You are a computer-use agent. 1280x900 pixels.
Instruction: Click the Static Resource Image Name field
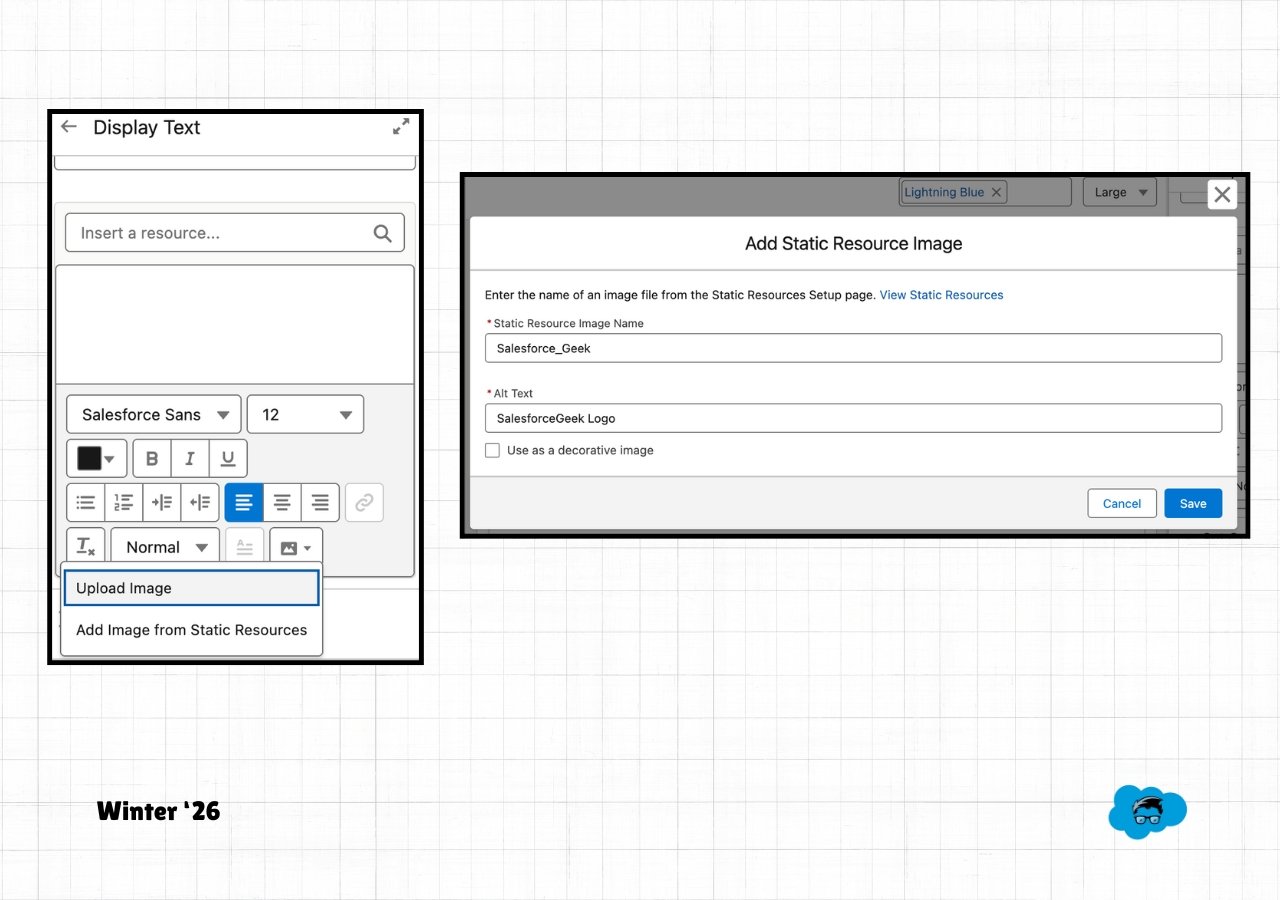pos(853,348)
